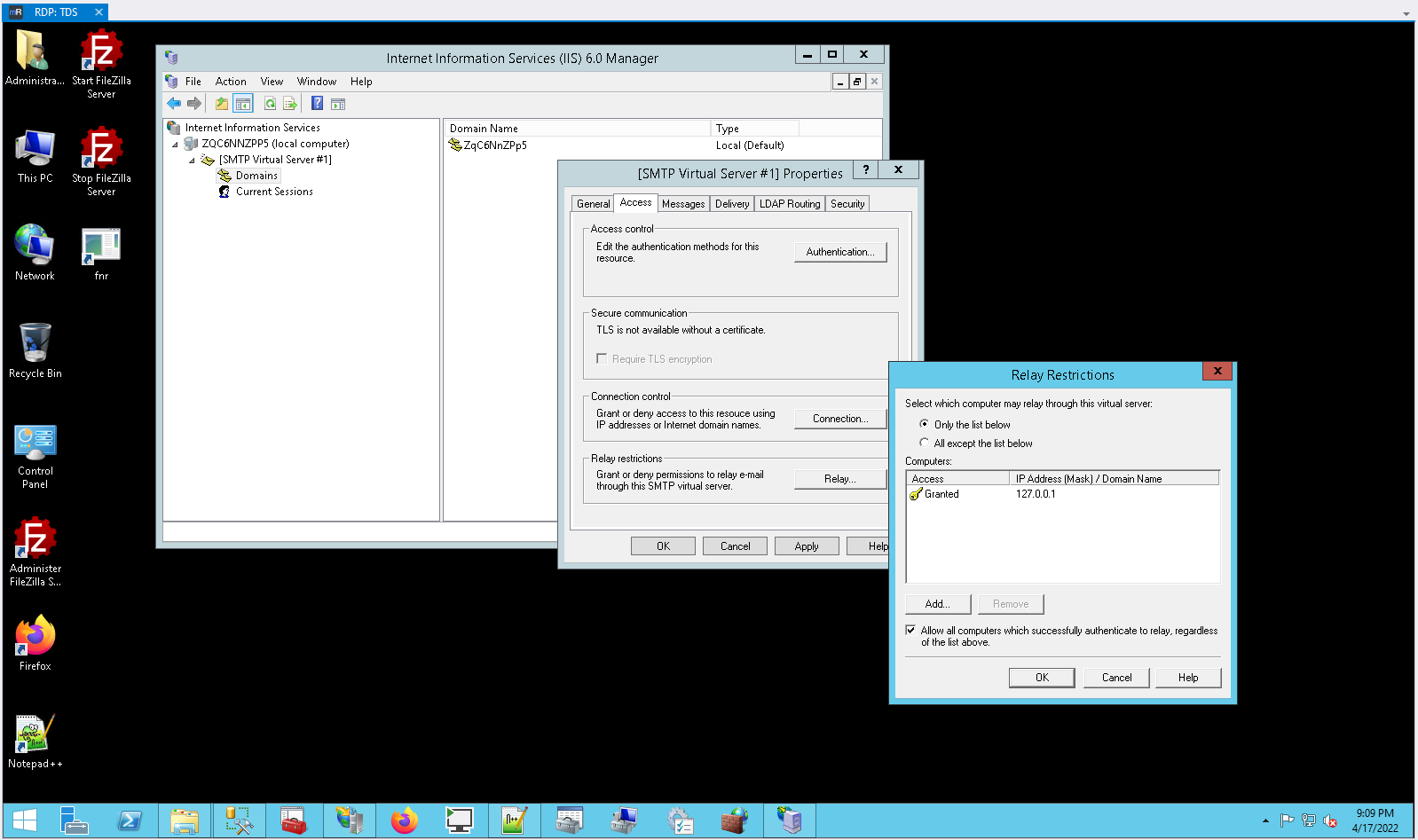Screen dimensions: 1418x840
Task: Select Domains in the console tree
Action: 256,176
